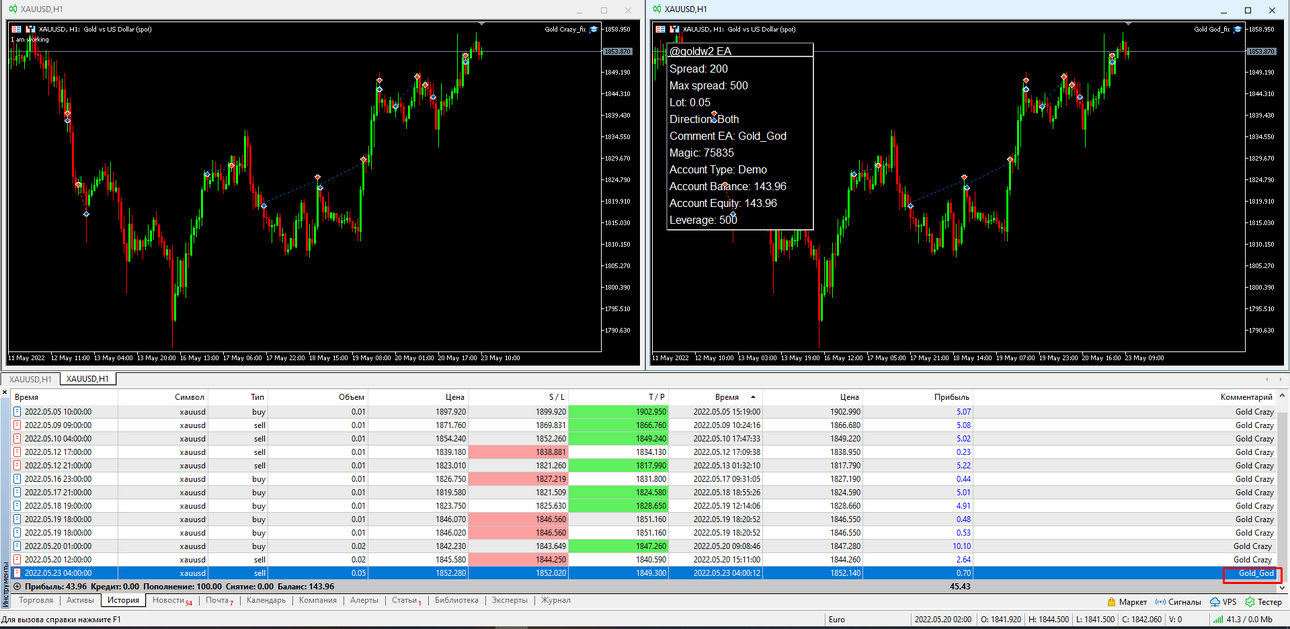Click Market Depth icon in left chart
Image resolution: width=1290 pixels, height=629 pixels.
(16, 29)
